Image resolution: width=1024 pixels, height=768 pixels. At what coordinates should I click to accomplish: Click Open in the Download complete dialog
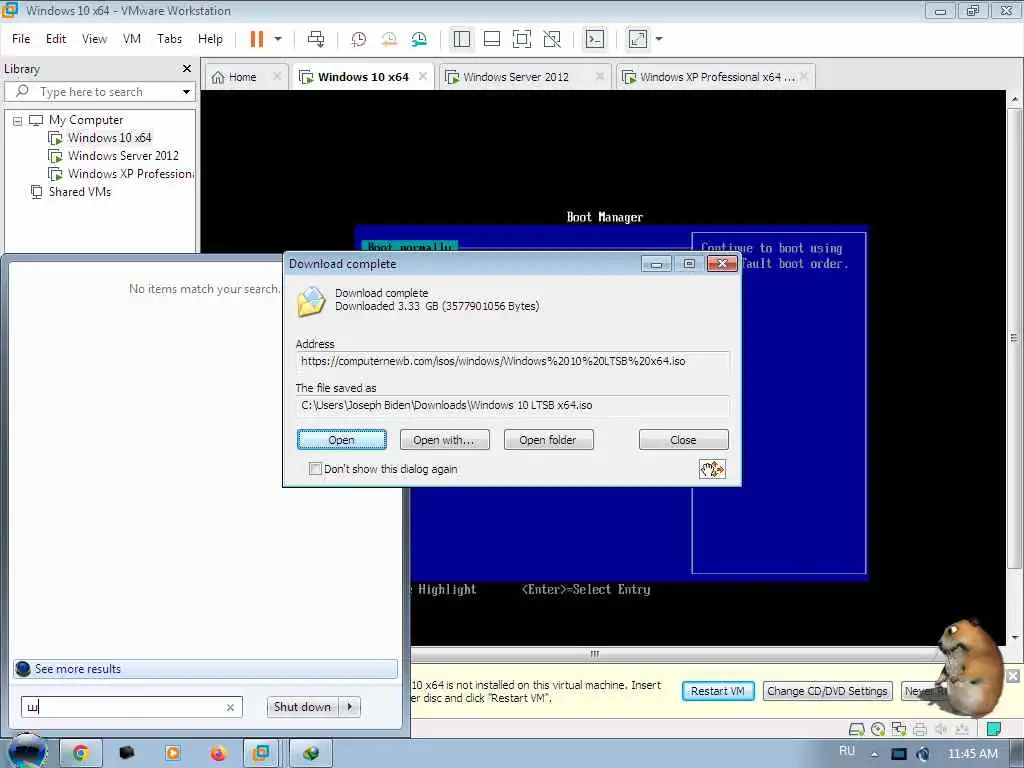click(342, 440)
